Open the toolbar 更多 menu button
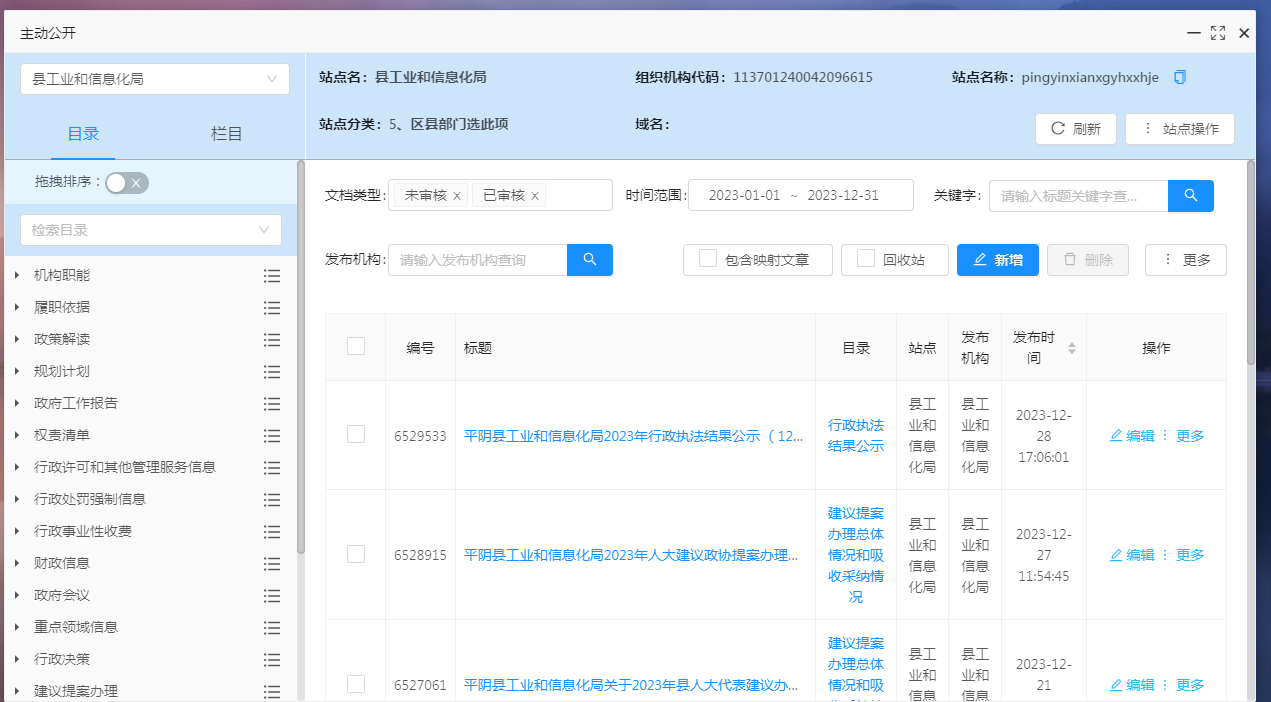Viewport: 1271px width, 702px height. tap(1186, 260)
